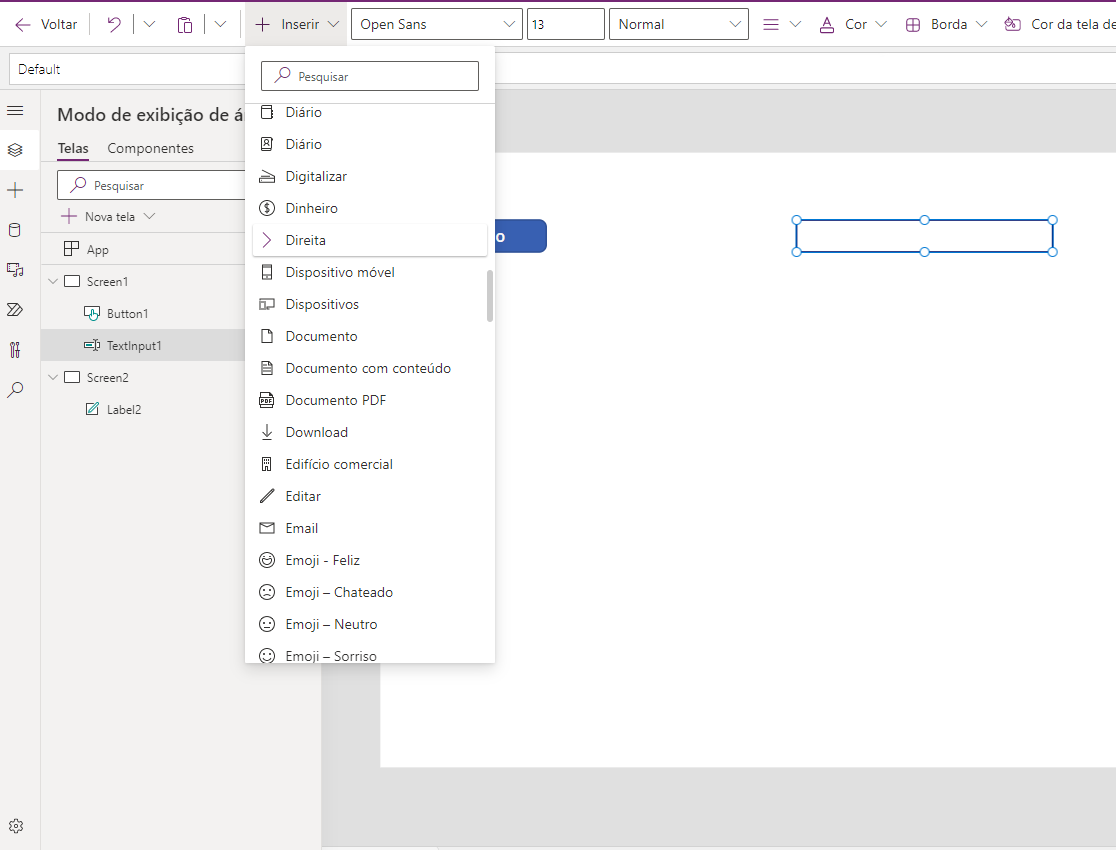1116x850 pixels.
Task: Click the Voltar back arrow
Action: click(x=23, y=24)
